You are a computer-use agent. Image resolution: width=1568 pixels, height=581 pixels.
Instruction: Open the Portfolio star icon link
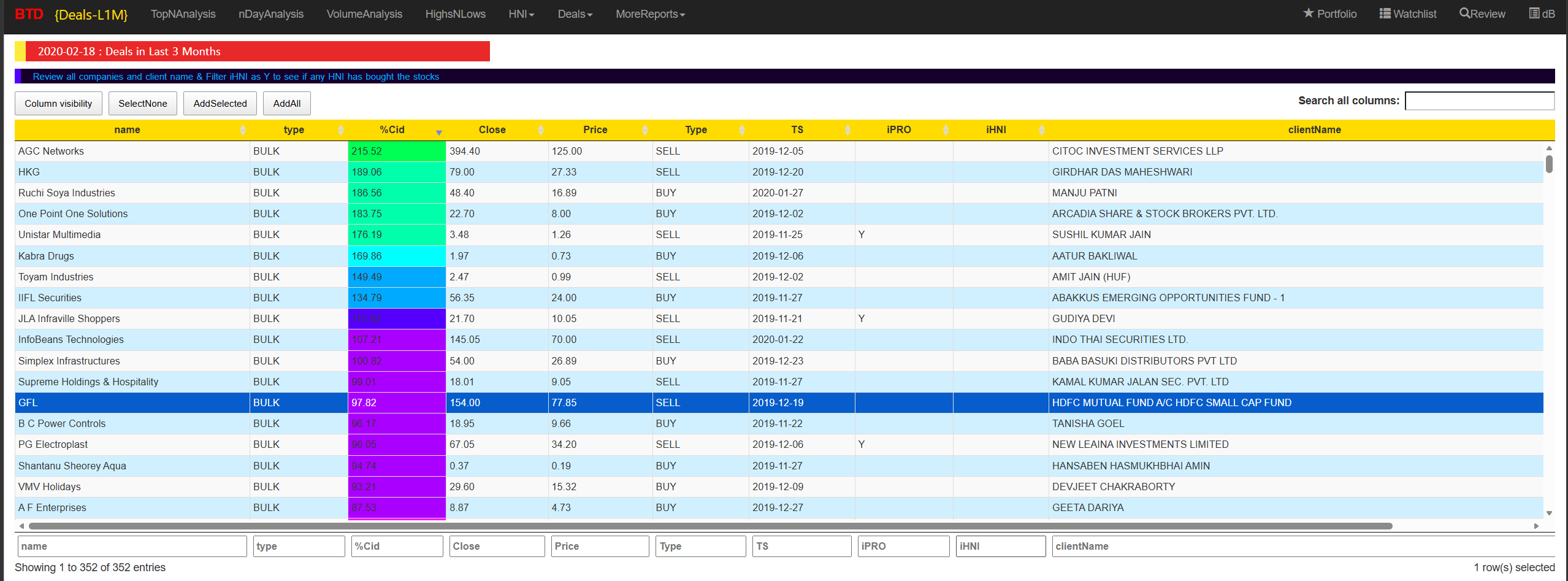[1329, 13]
